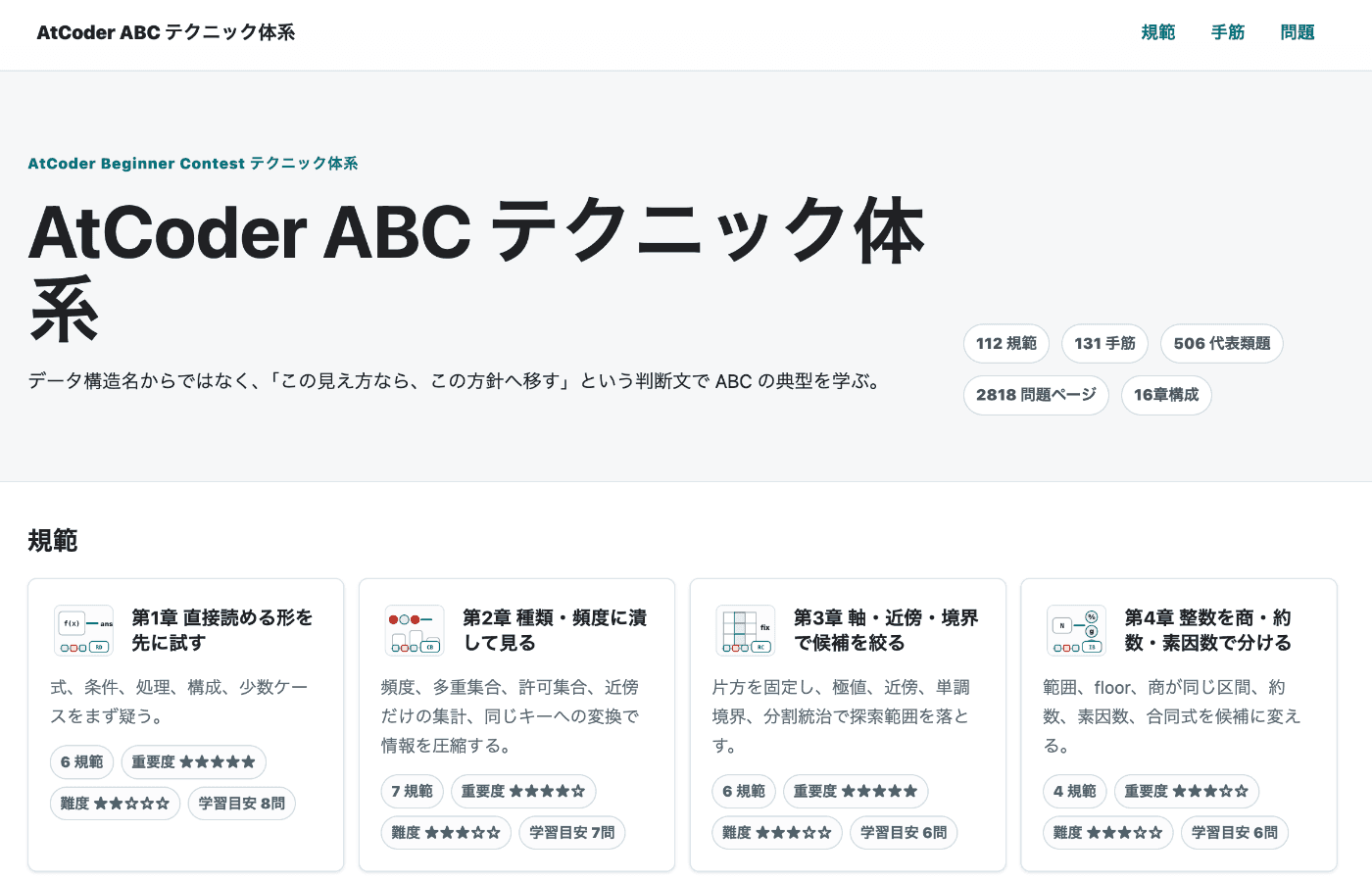Open the 第2章 種類・頻度に潰して見る card title
1372x880 pixels.
click(555, 630)
